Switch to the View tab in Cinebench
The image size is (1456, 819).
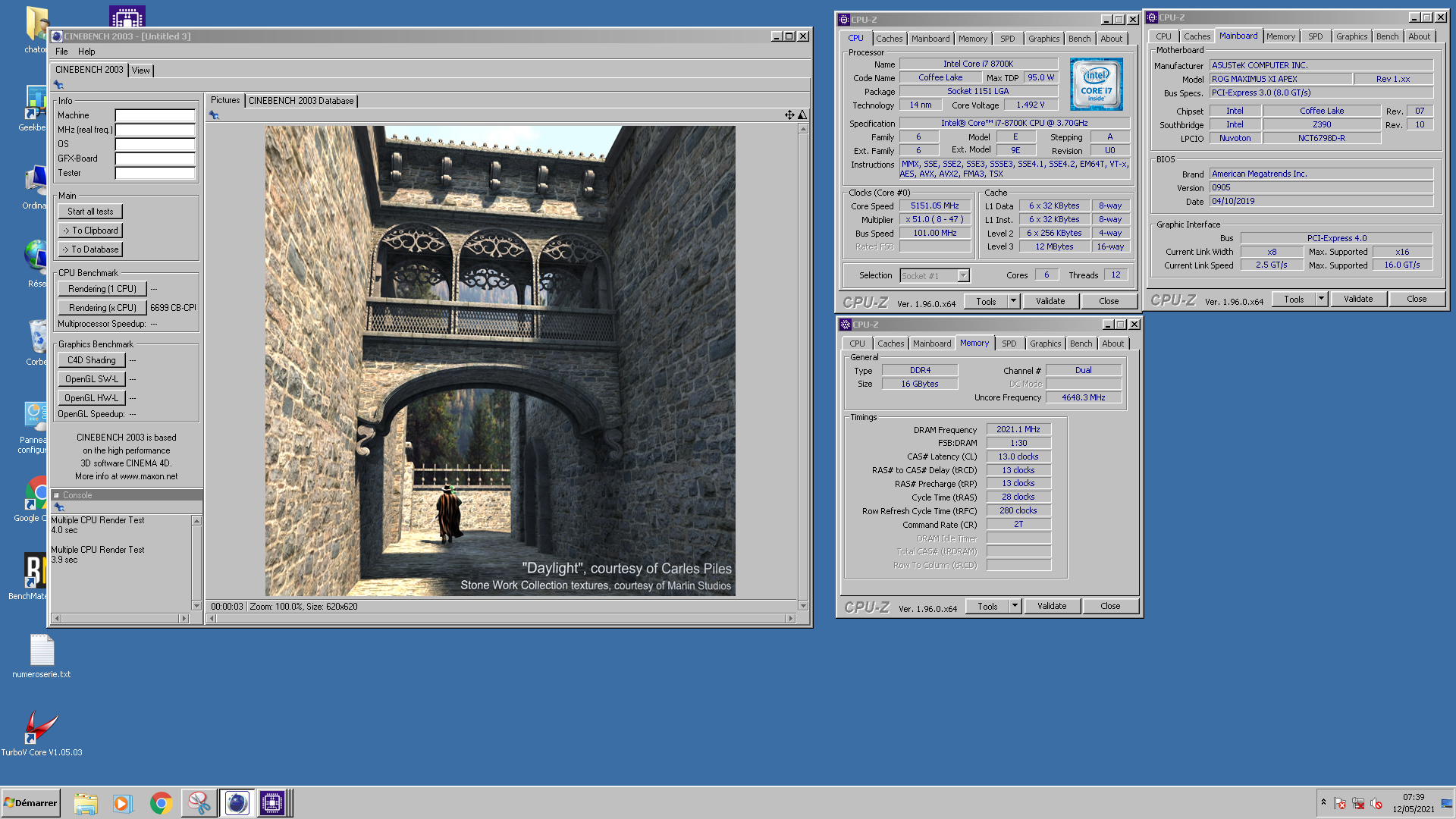(x=141, y=71)
